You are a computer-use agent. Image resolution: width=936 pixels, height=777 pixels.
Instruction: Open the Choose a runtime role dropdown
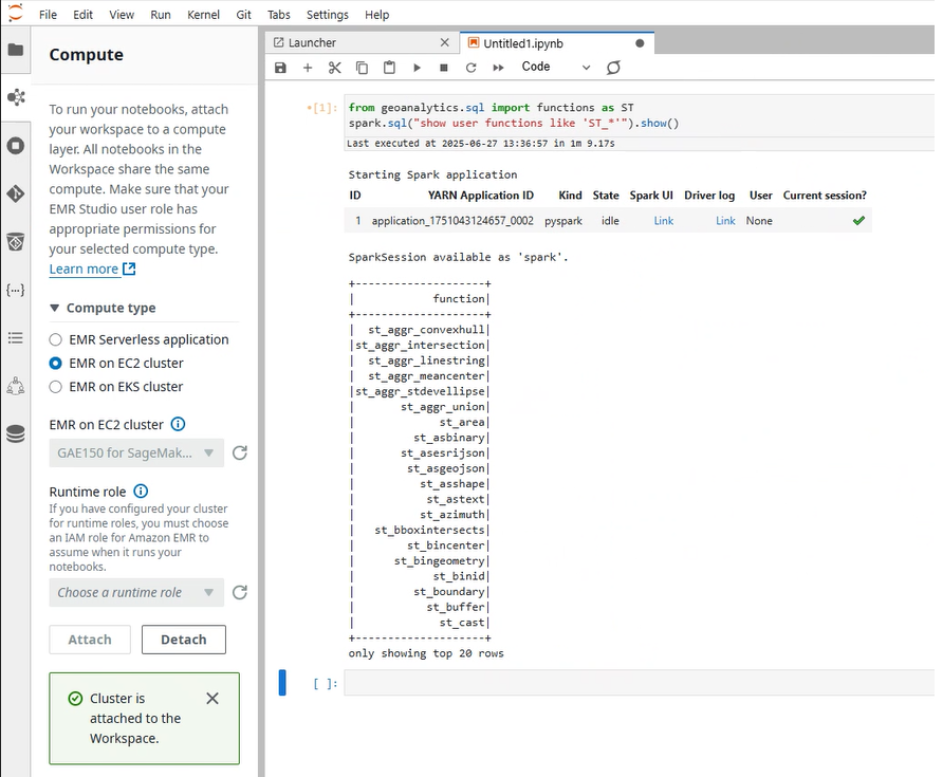tap(136, 593)
